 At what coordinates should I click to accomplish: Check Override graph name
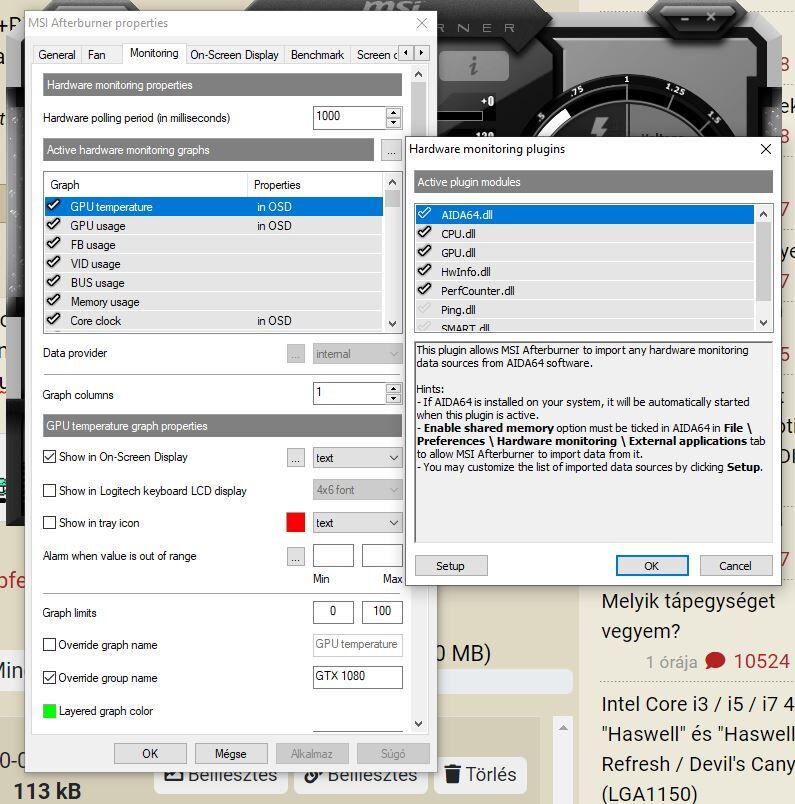click(49, 645)
